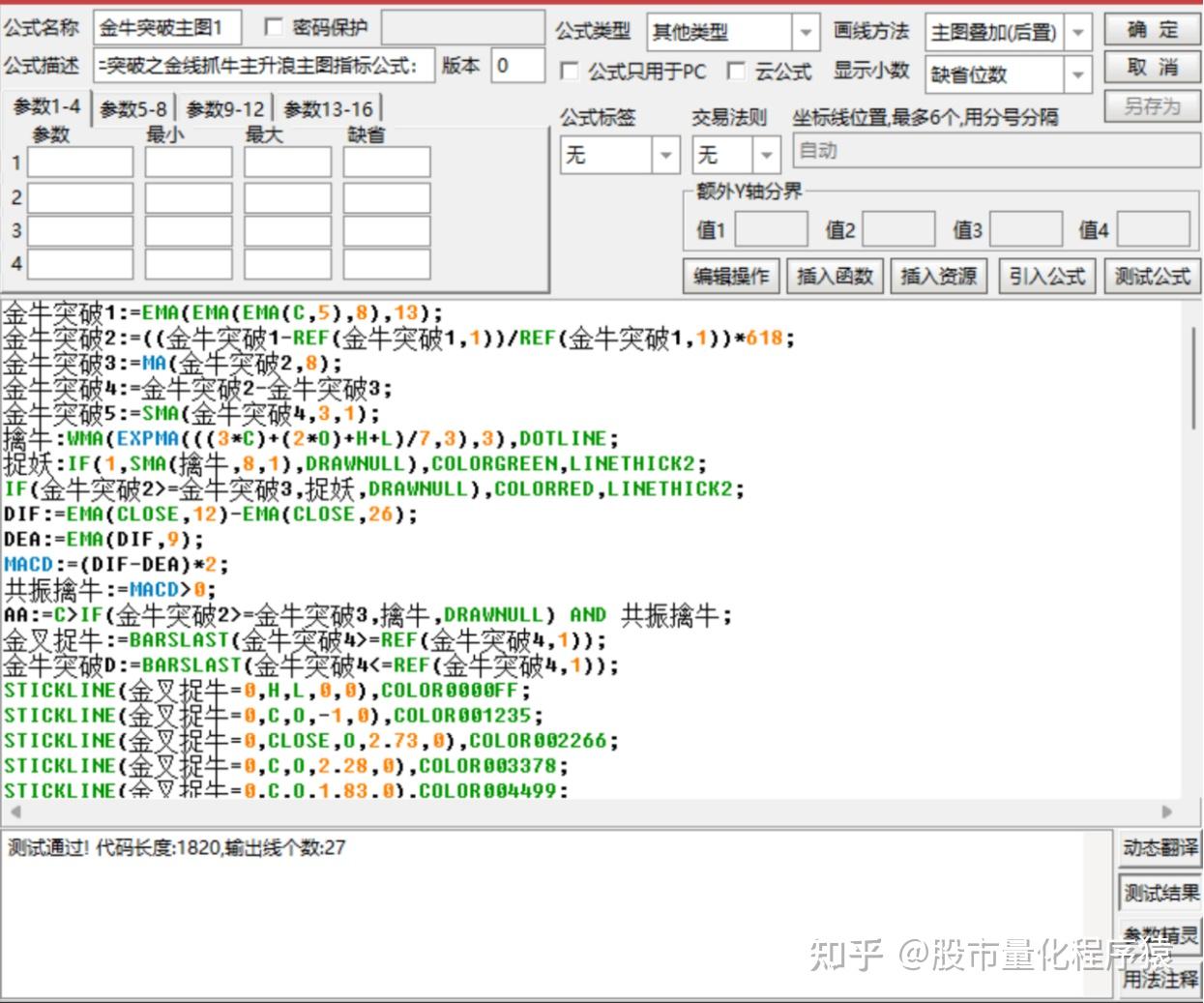Image resolution: width=1204 pixels, height=1003 pixels.
Task: Click parameter 1 name field
Action: 80,162
